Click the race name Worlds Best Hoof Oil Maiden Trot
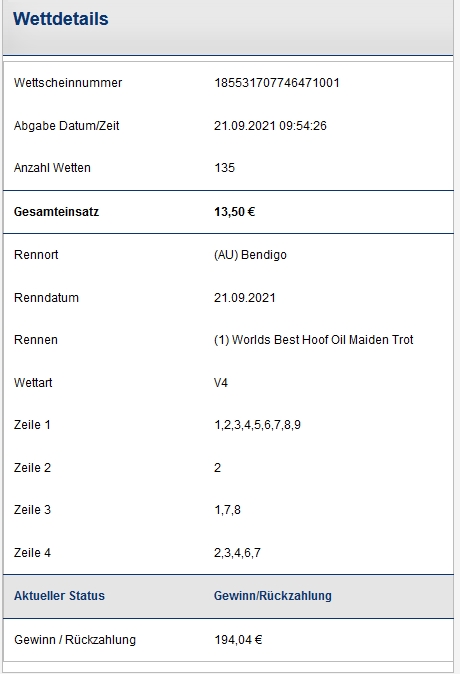460x674 pixels. click(x=322, y=340)
